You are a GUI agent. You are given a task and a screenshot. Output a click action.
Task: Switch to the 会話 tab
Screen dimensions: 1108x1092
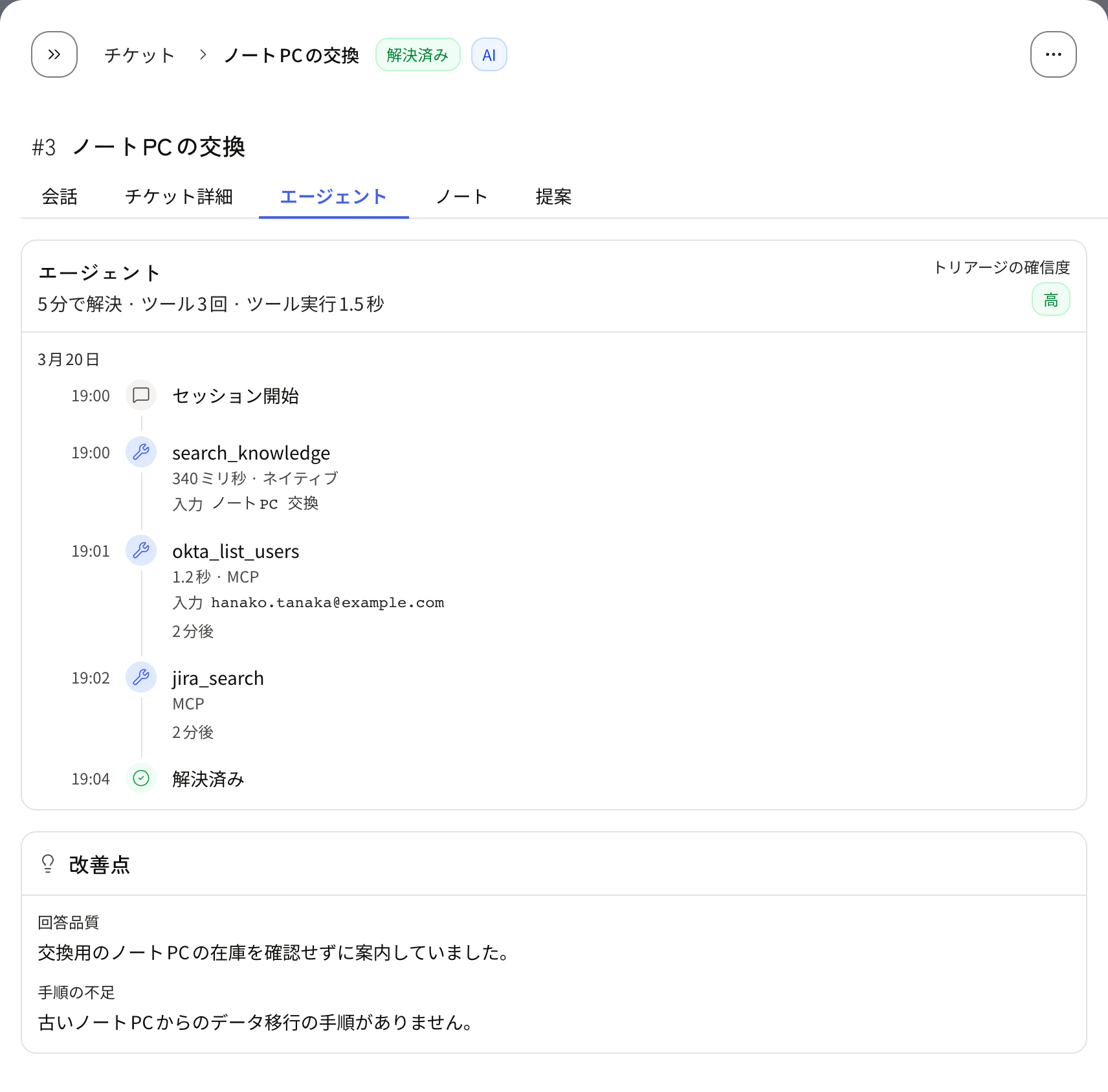pos(60,197)
